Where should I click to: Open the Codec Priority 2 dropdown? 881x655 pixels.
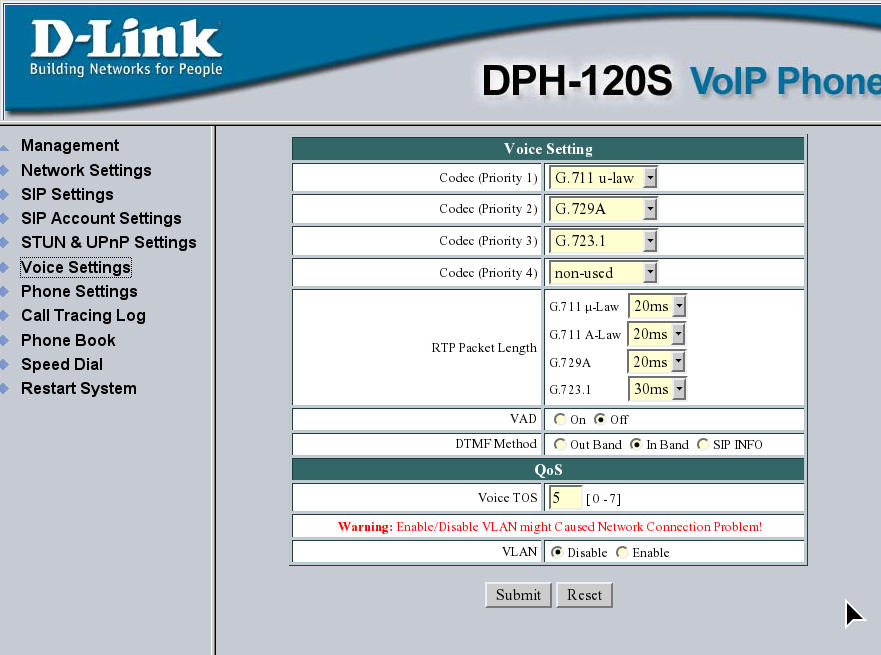(x=603, y=210)
